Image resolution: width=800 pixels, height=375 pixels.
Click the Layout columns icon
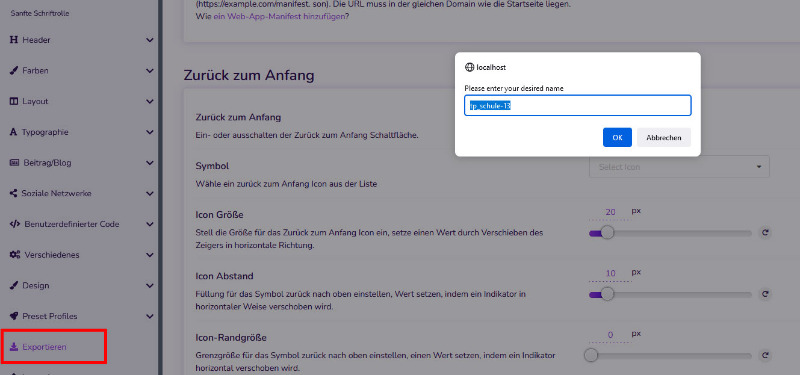[x=14, y=102]
